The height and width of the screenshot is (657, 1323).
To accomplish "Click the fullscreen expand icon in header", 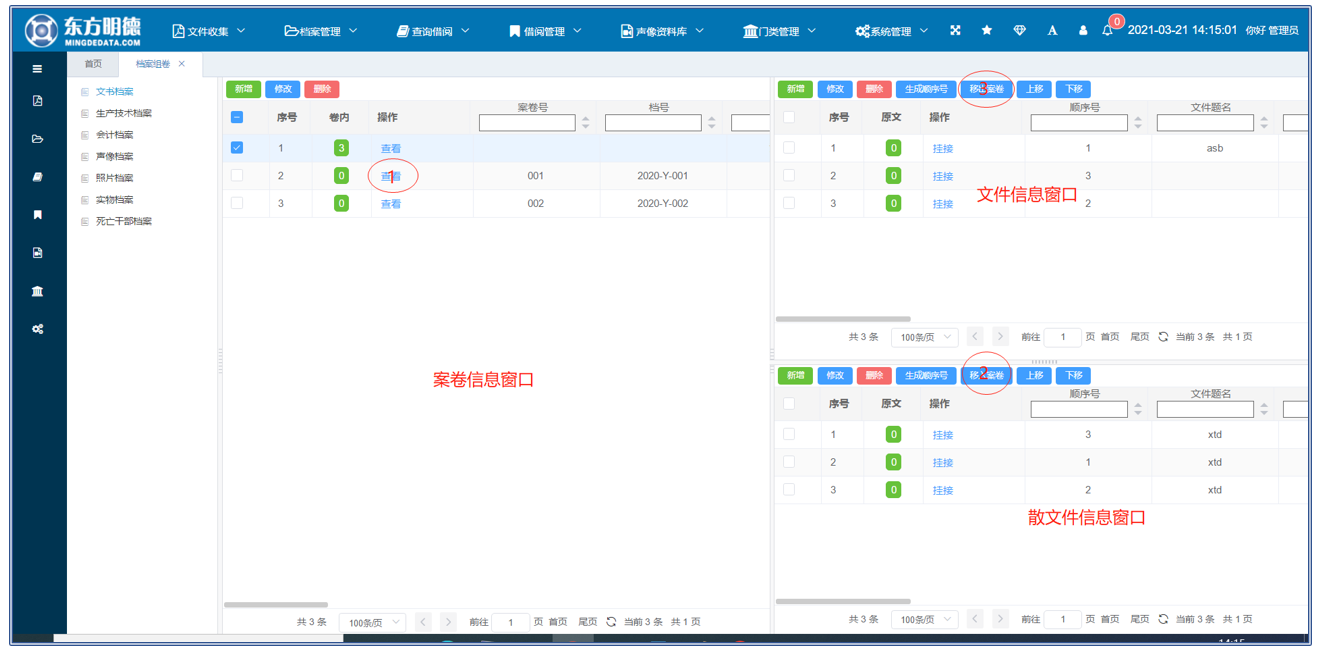I will 955,31.
